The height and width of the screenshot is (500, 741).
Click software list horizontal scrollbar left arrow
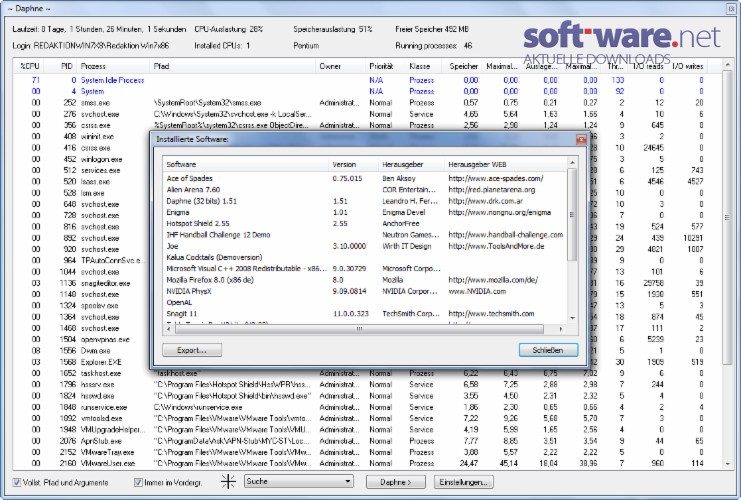[x=169, y=328]
